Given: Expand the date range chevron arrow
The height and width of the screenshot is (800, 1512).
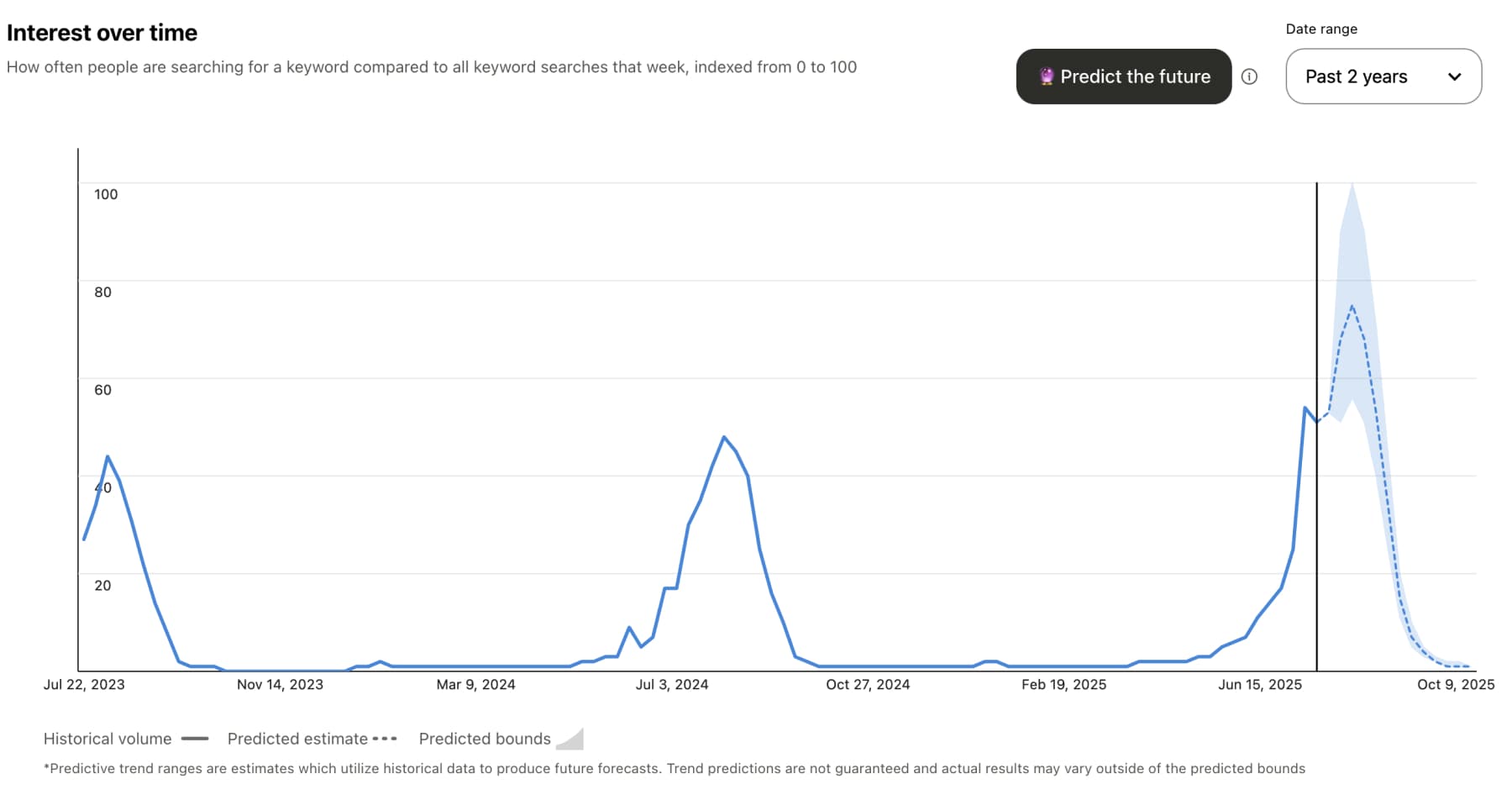Looking at the screenshot, I should pos(1454,76).
